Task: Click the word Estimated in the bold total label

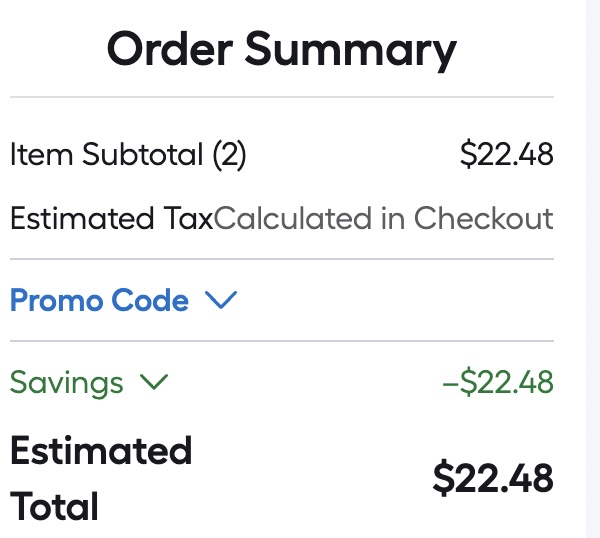Action: point(101,451)
